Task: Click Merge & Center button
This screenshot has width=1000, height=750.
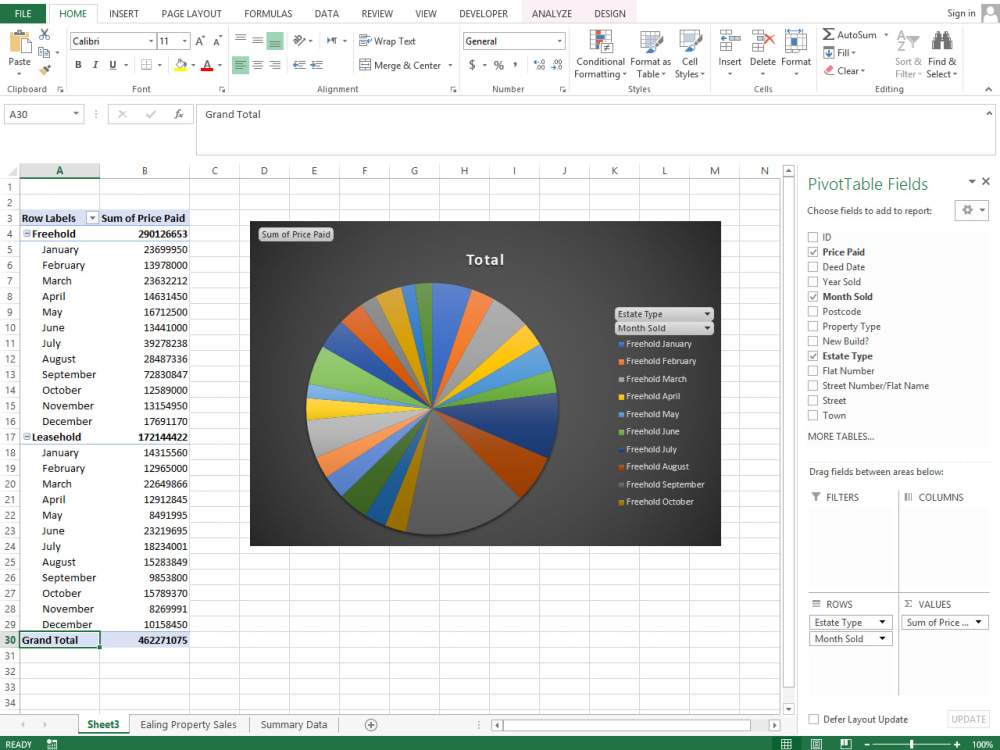Action: [x=400, y=64]
